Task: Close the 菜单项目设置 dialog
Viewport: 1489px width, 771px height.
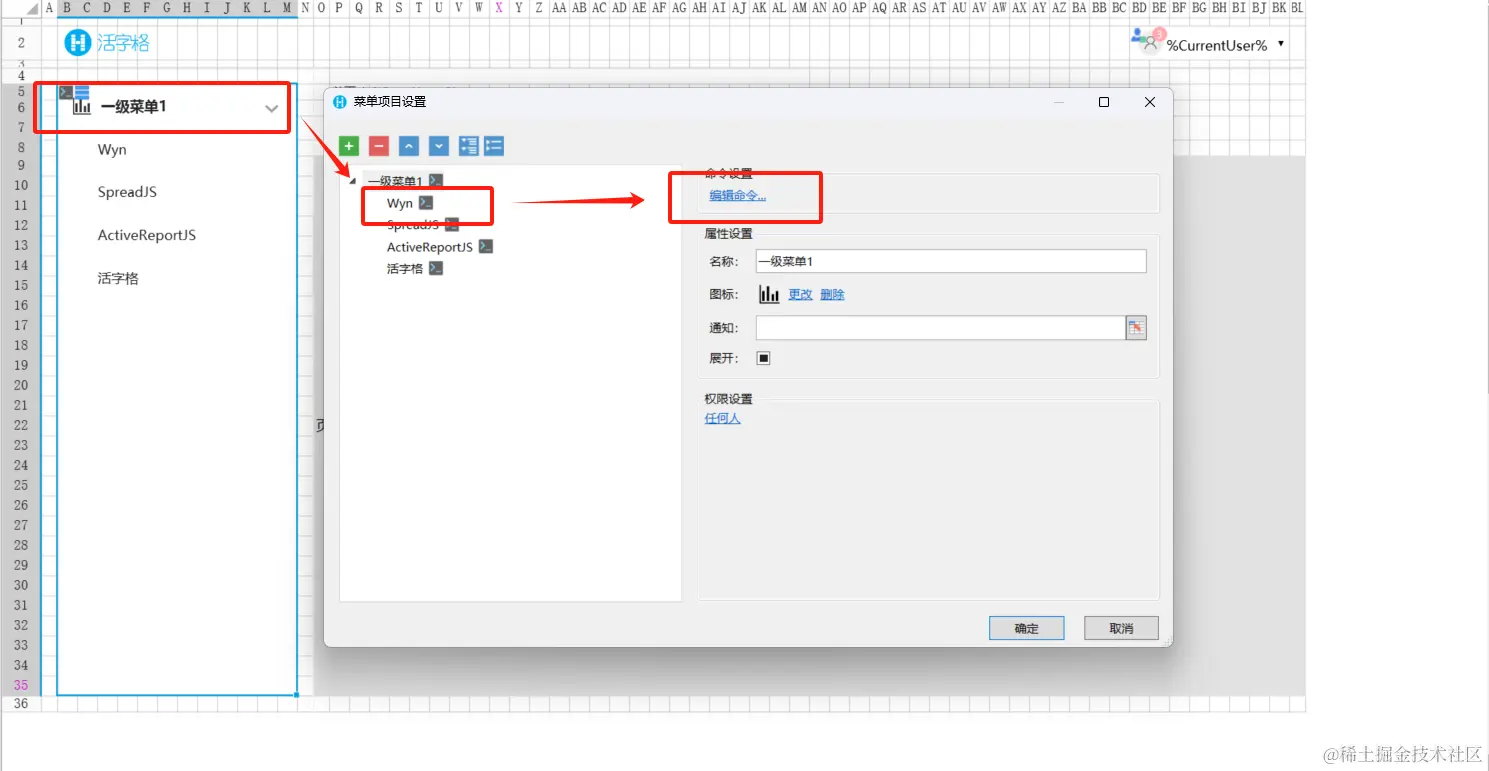Action: pos(1150,102)
